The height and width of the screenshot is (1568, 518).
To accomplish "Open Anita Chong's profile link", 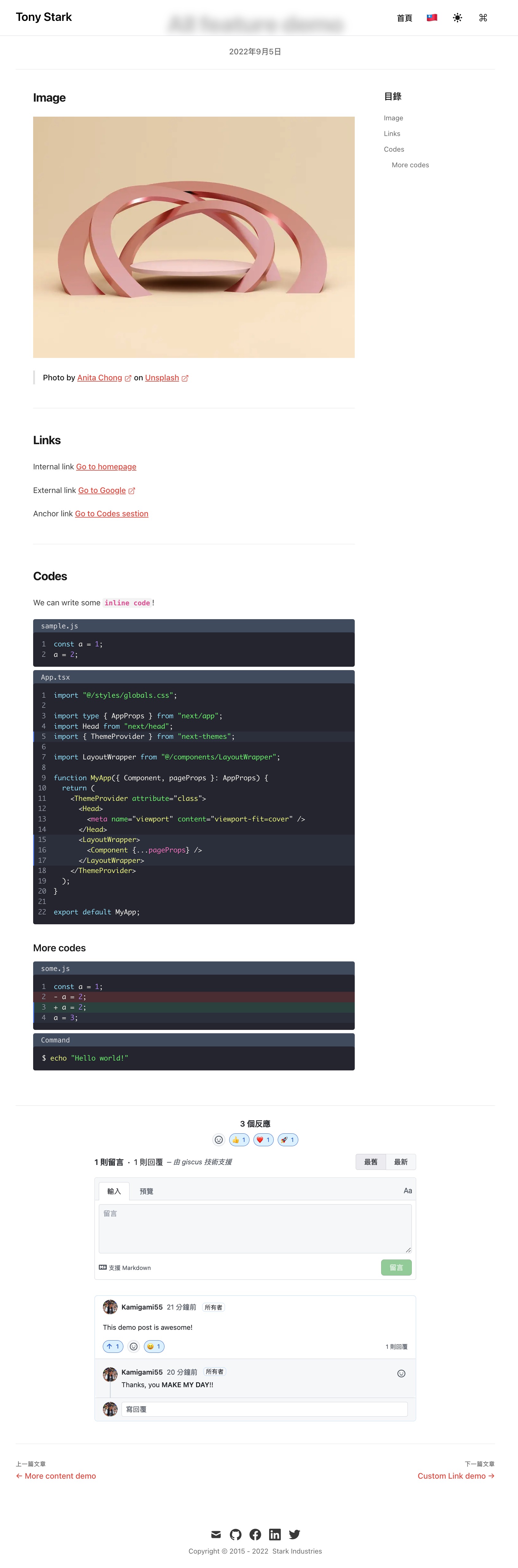I will coord(99,378).
